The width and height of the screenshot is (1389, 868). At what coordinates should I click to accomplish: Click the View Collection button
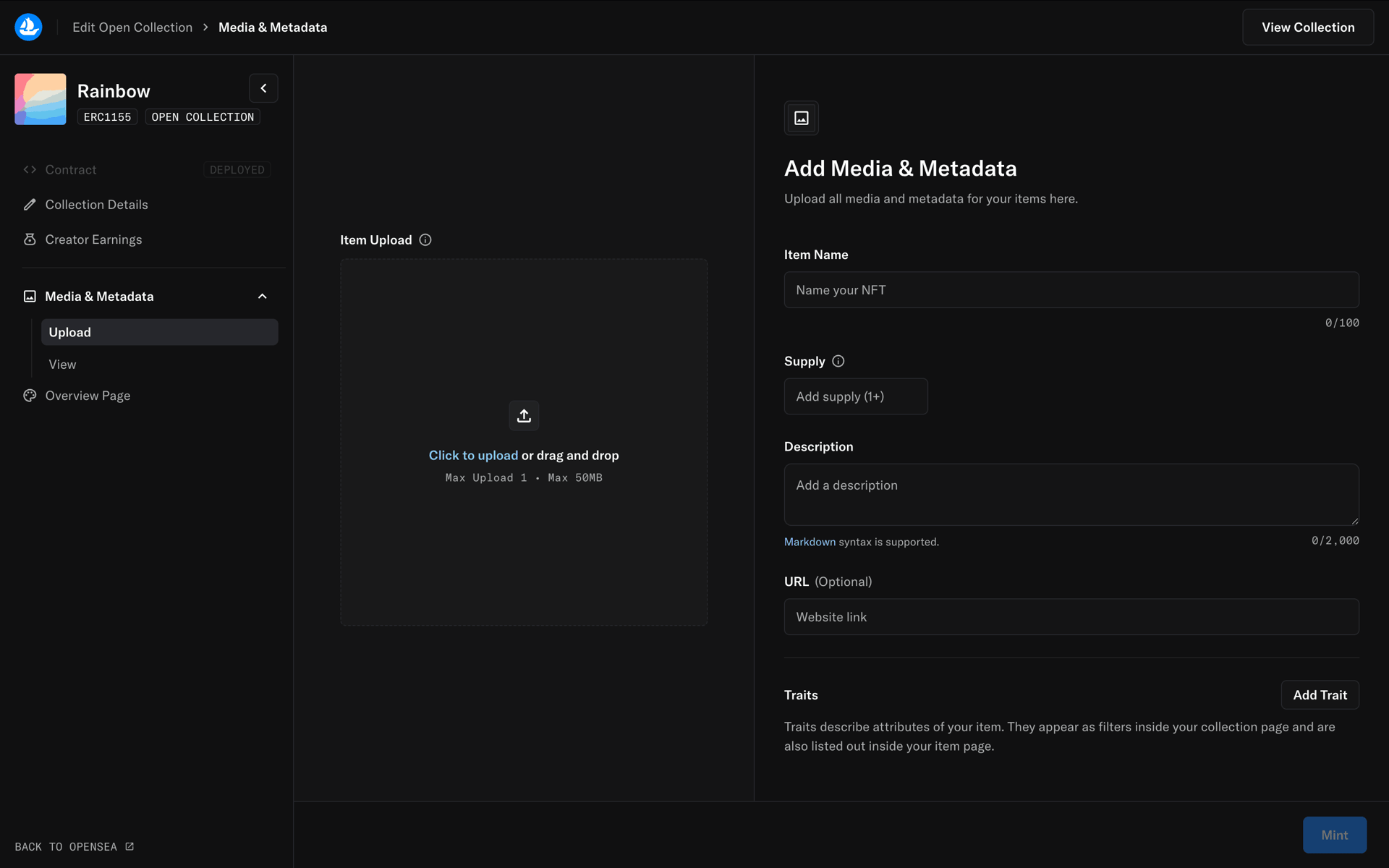(x=1308, y=27)
